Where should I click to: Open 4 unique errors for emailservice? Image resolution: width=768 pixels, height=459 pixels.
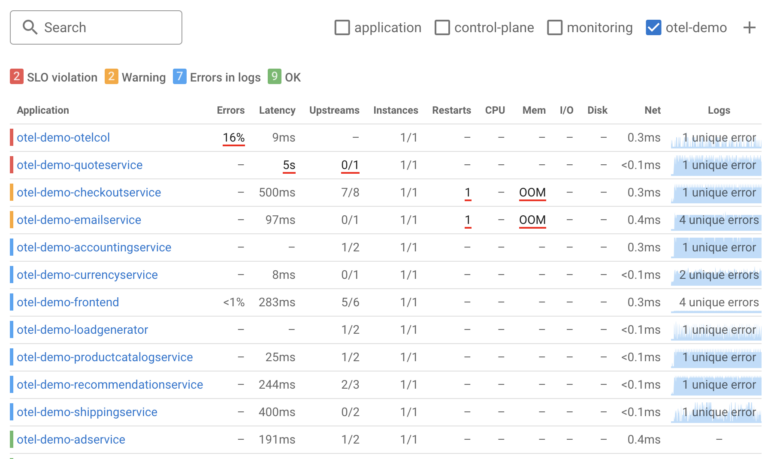[x=717, y=220]
